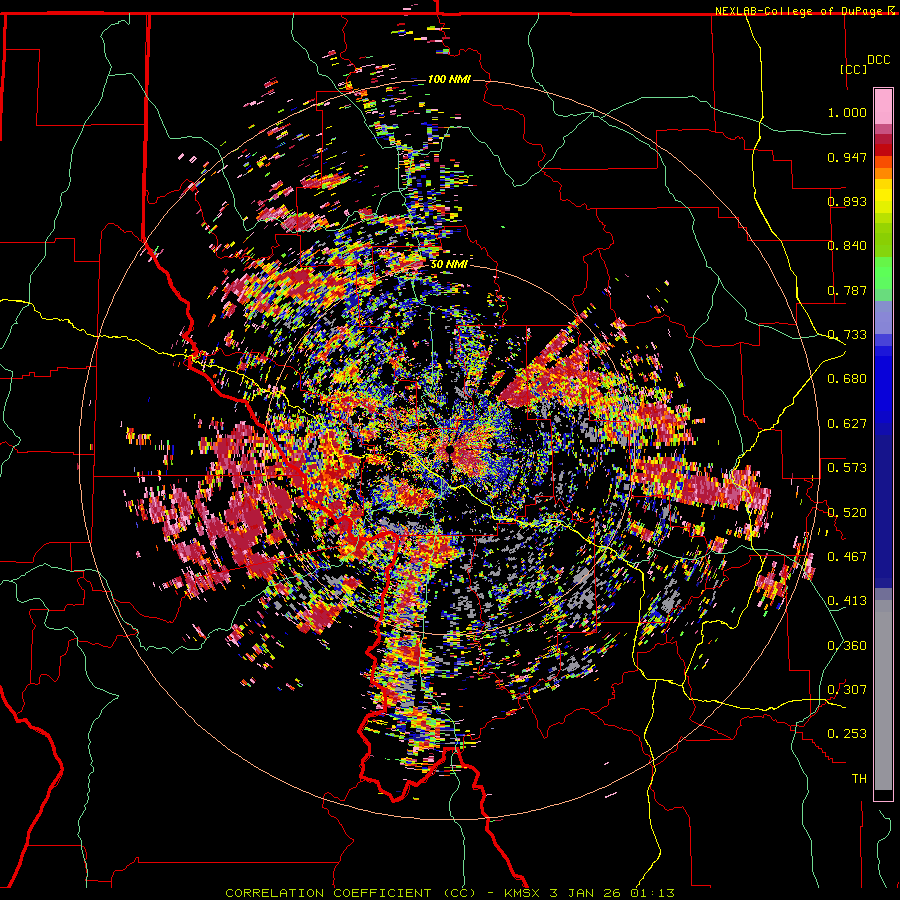Click the 0.893 legend value
900x900 pixels.
click(x=847, y=201)
